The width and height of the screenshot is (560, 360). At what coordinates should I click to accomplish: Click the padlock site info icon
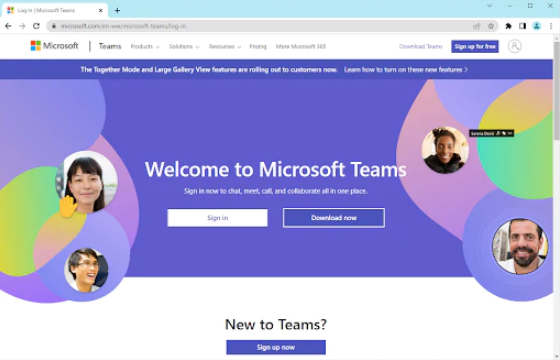point(54,26)
